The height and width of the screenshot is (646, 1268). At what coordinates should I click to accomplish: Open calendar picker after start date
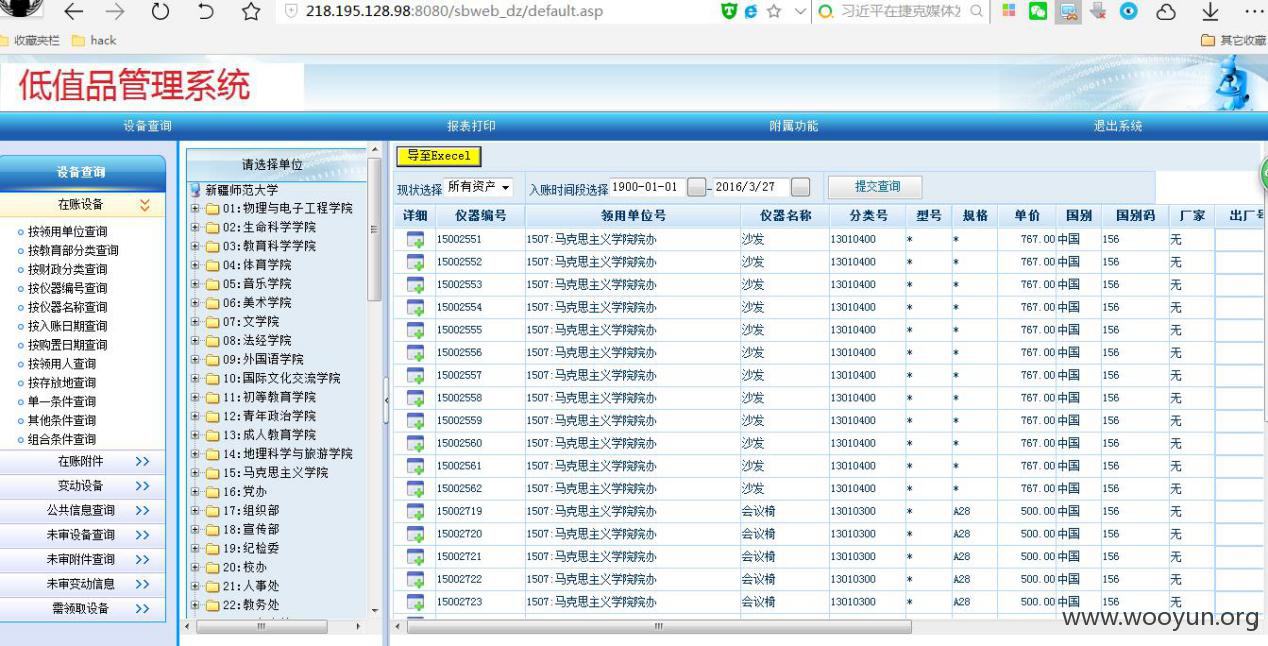pyautogui.click(x=697, y=187)
